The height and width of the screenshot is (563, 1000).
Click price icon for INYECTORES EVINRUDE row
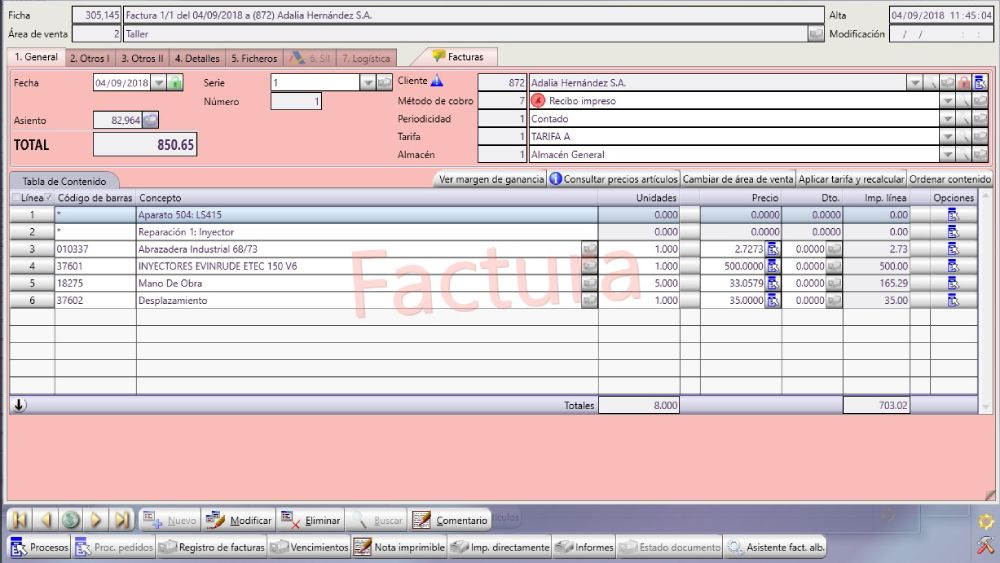pyautogui.click(x=773, y=266)
